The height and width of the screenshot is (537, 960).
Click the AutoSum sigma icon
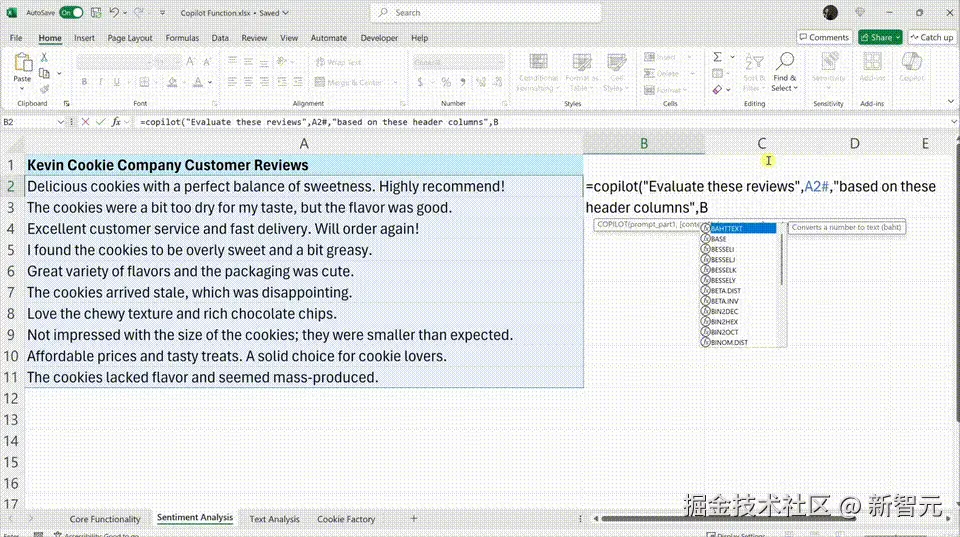point(718,57)
